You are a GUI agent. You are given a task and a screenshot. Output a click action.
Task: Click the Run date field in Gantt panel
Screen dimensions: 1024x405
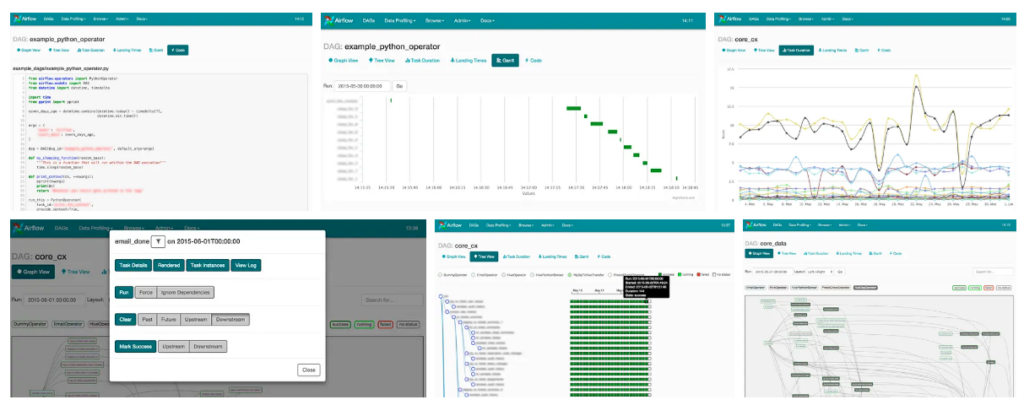(362, 86)
